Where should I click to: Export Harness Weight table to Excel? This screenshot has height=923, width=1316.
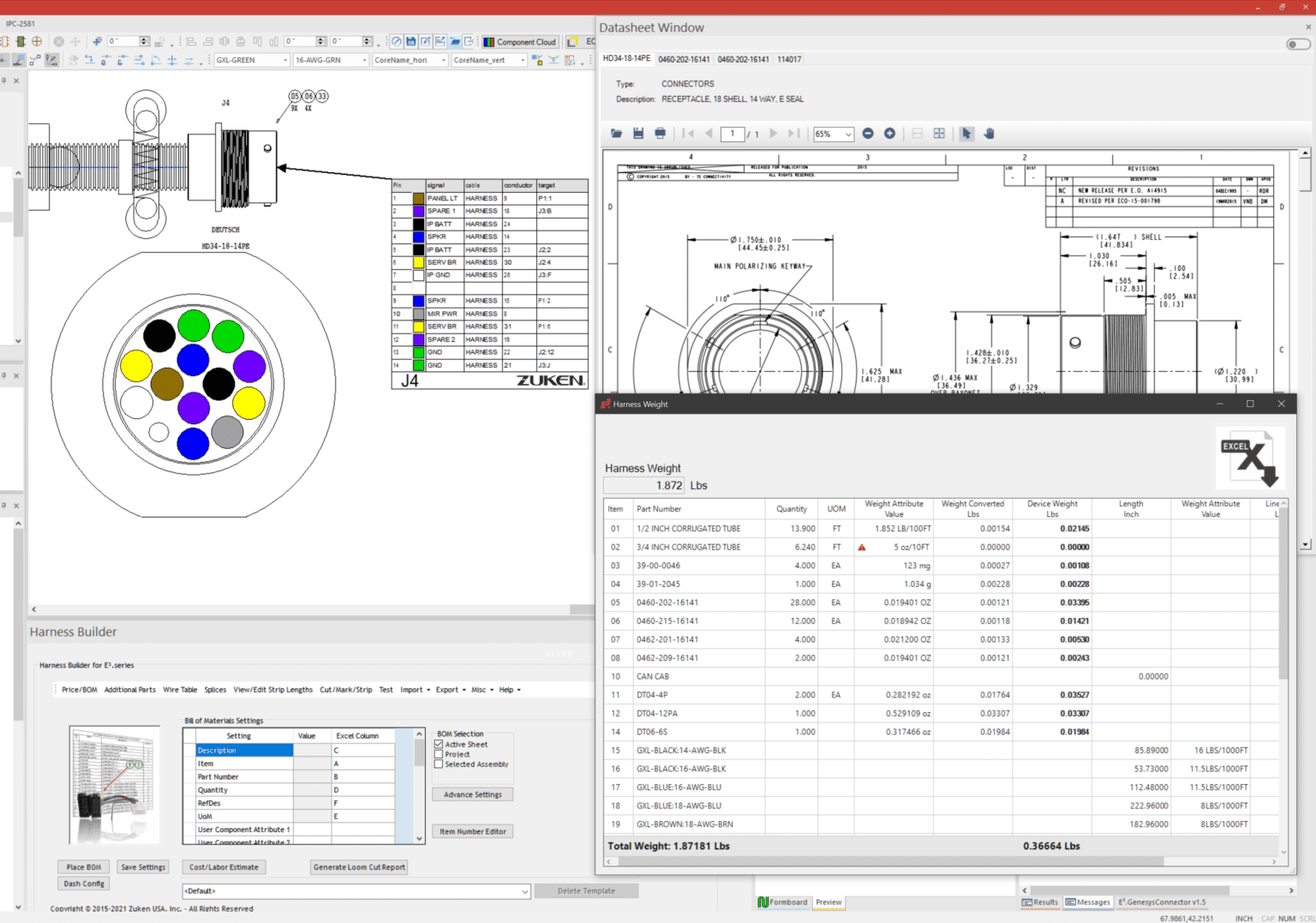tap(1249, 457)
